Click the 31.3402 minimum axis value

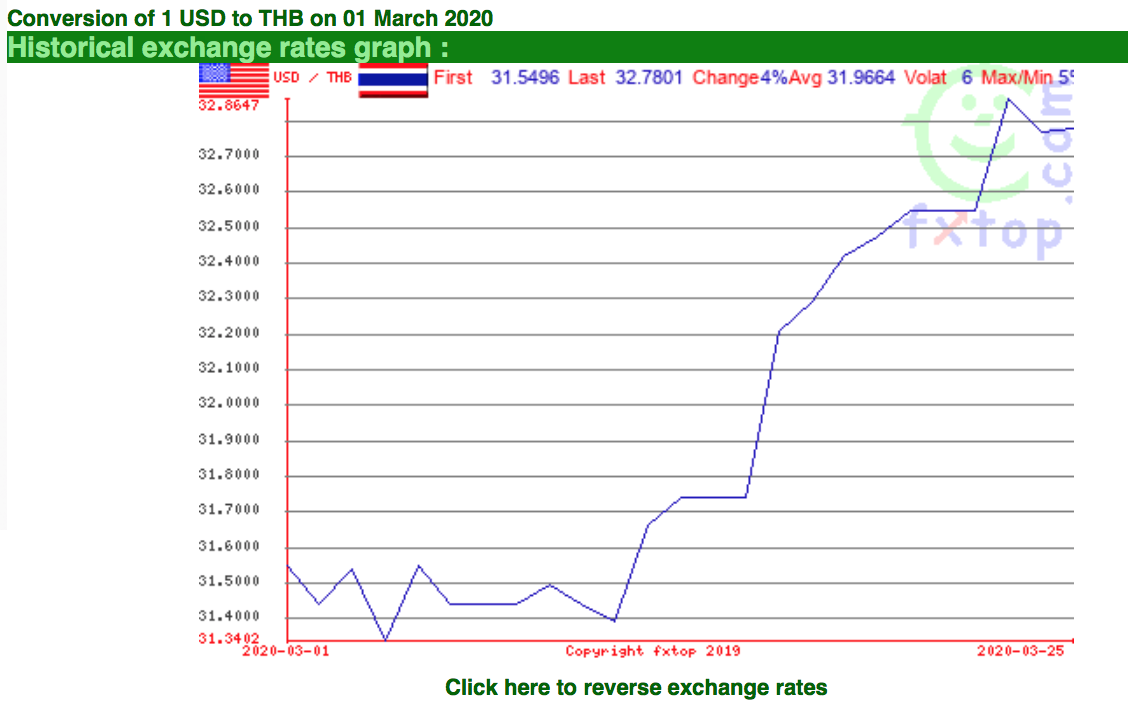pyautogui.click(x=228, y=638)
